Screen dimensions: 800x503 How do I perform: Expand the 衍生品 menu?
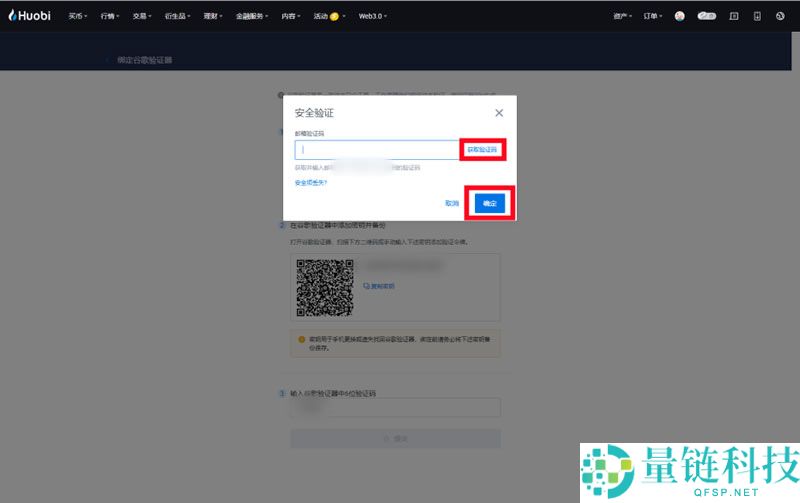click(x=177, y=16)
